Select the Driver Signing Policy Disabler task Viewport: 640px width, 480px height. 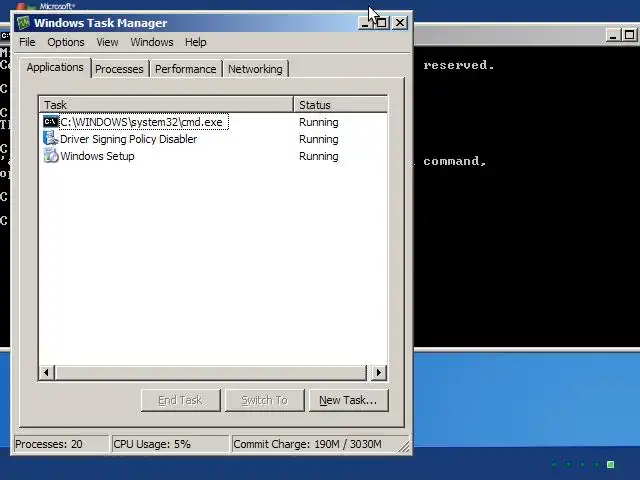pyautogui.click(x=129, y=139)
